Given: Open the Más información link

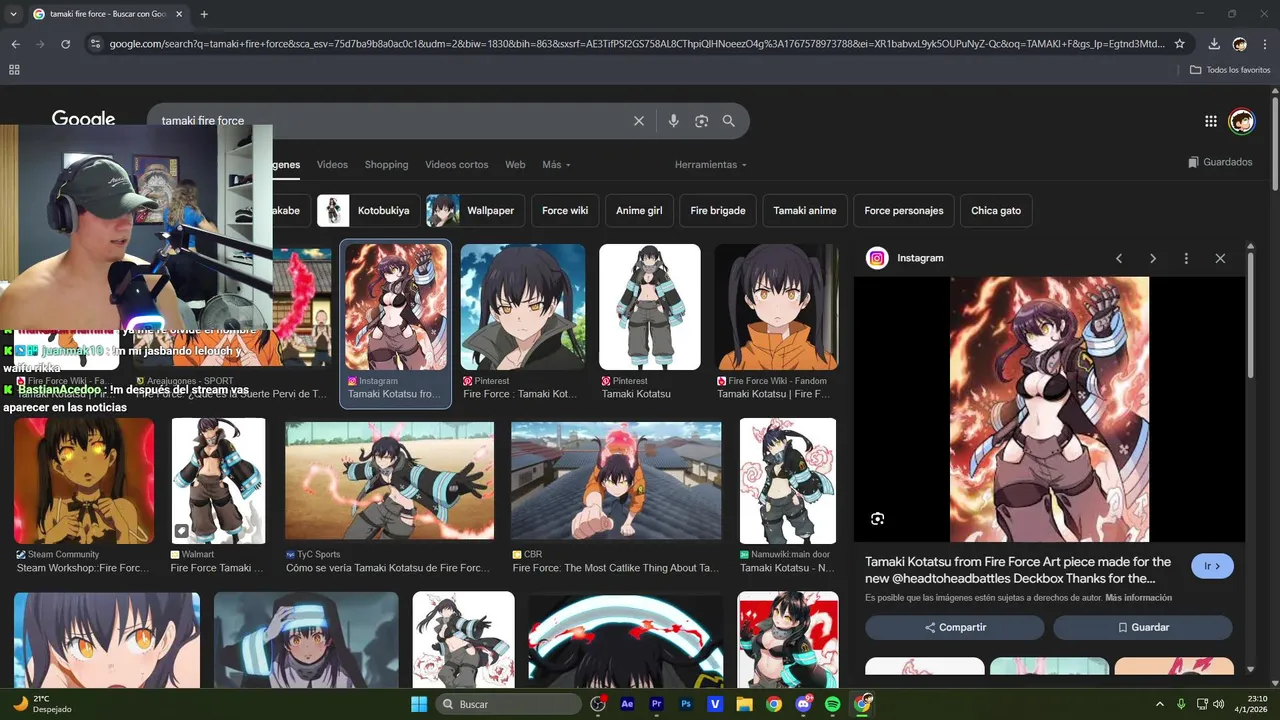Looking at the screenshot, I should click(1138, 598).
